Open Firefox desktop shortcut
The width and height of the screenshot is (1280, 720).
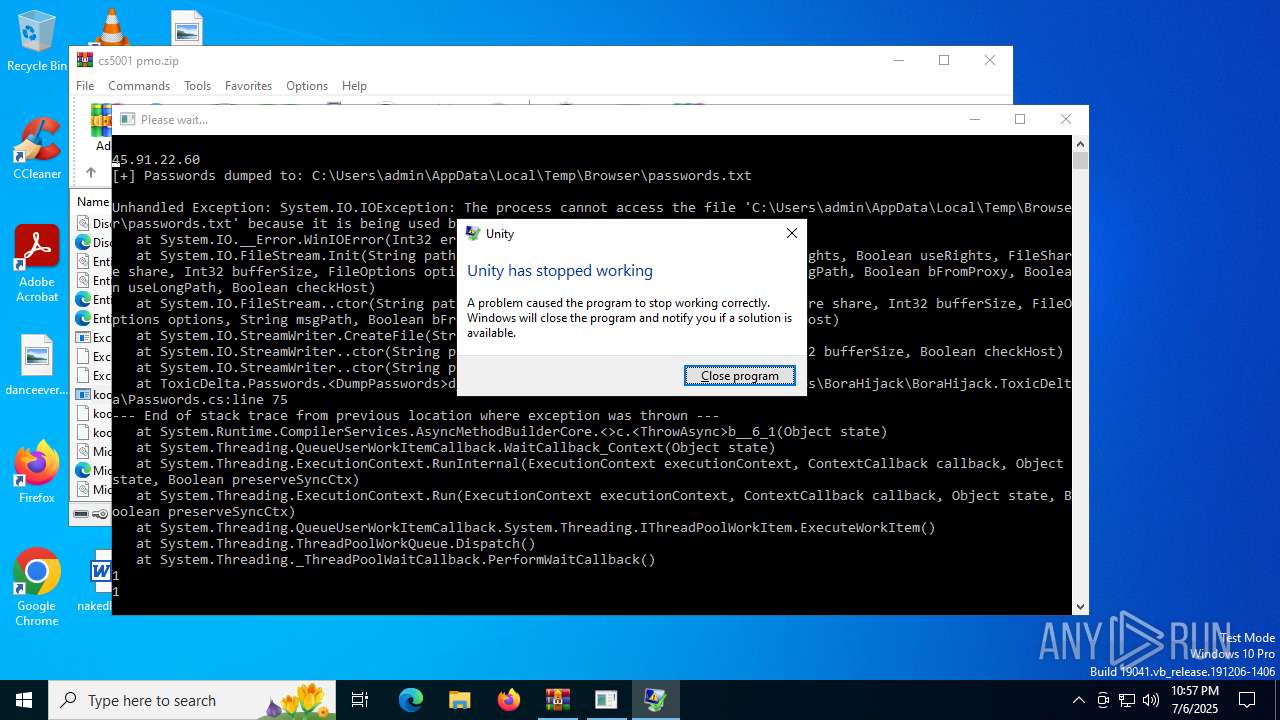37,472
